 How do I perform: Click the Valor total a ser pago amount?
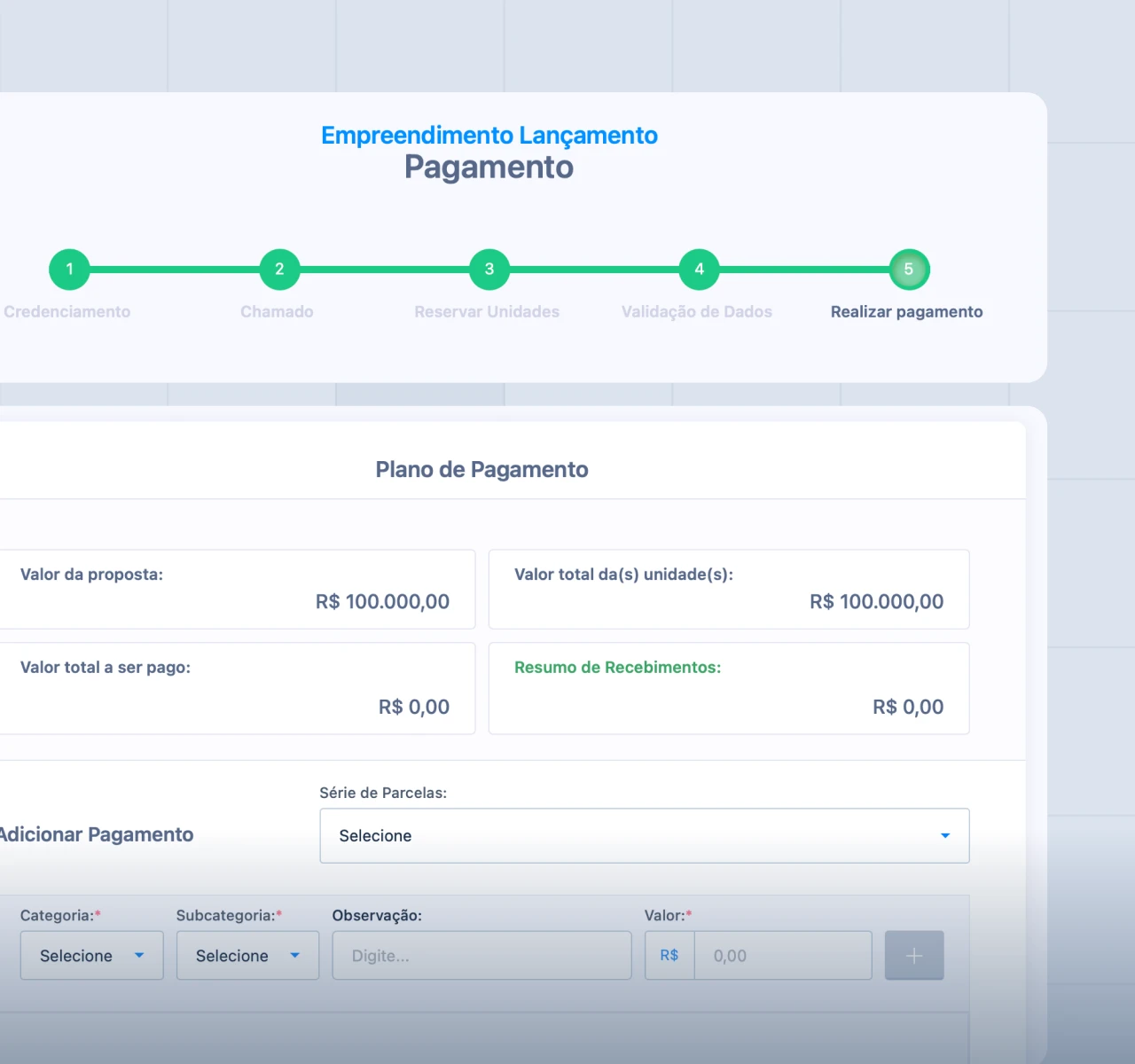pos(414,707)
